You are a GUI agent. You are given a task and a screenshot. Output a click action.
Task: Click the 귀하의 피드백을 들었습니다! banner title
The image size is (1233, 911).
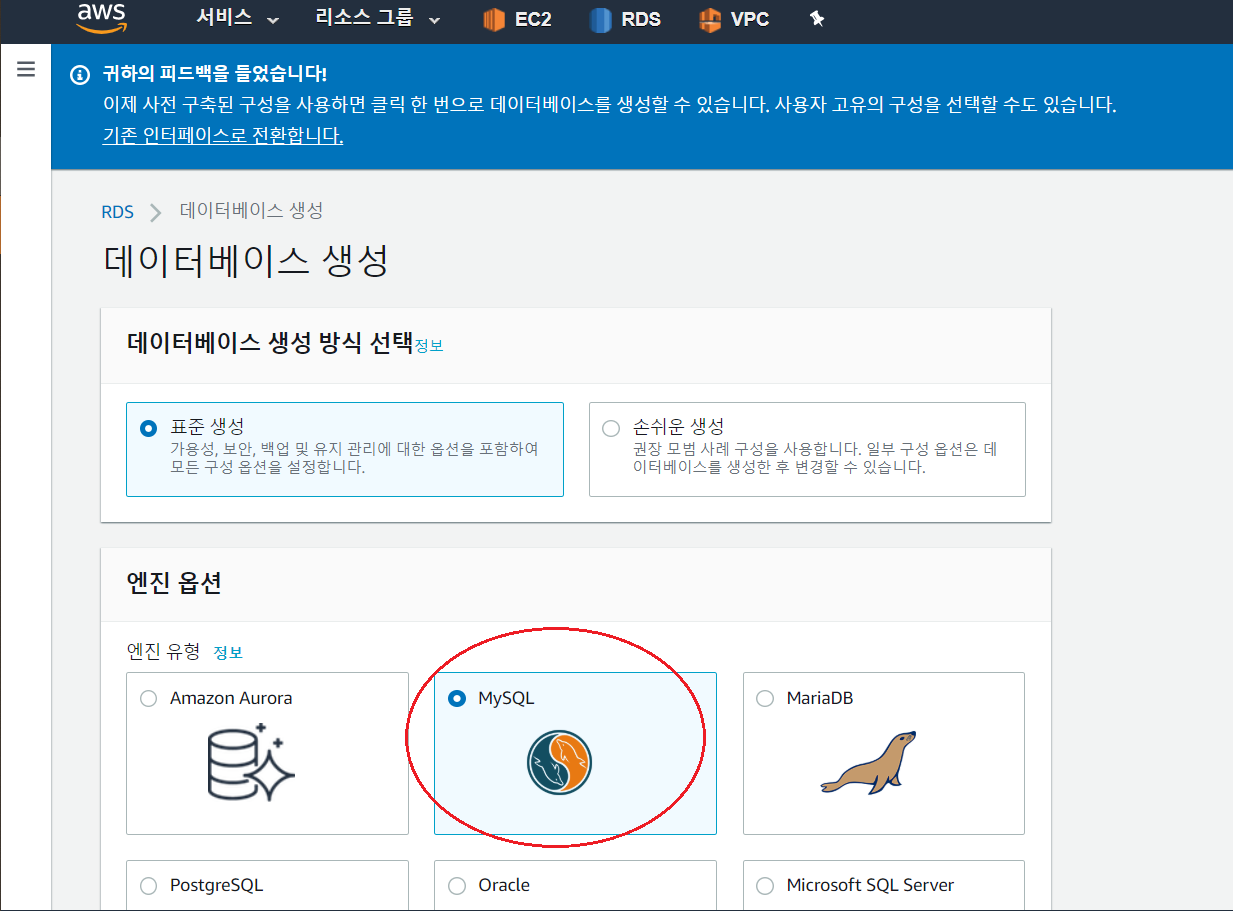pos(215,74)
